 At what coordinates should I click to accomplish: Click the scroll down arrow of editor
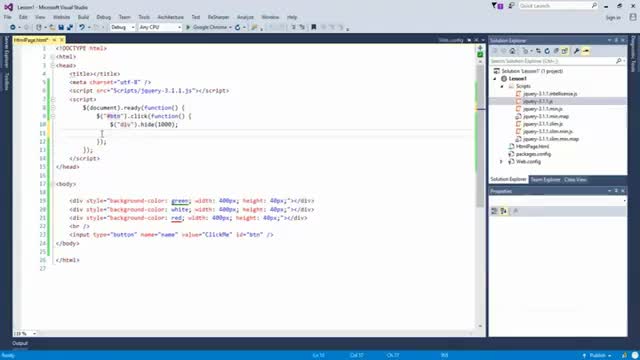click(480, 326)
